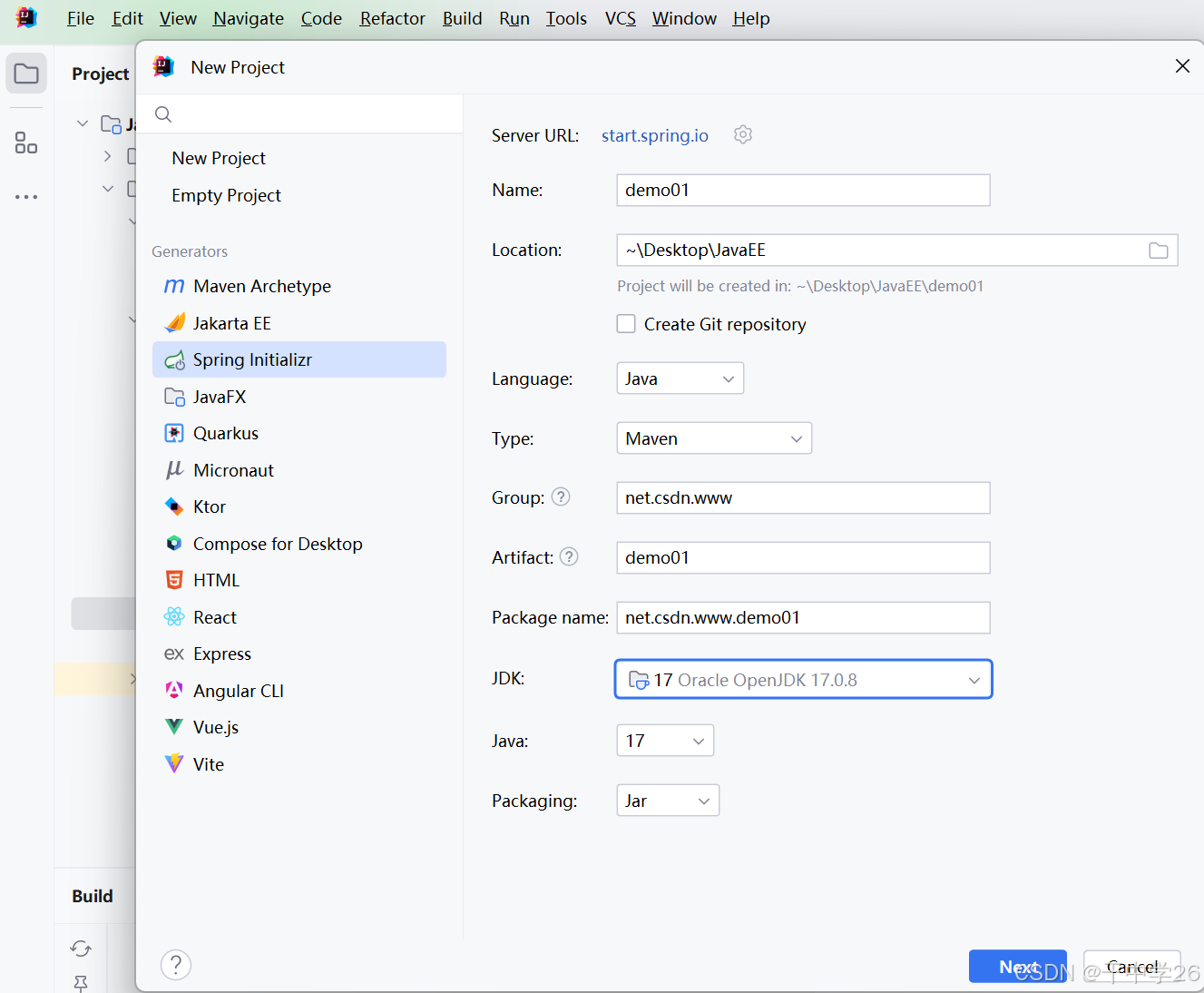The height and width of the screenshot is (993, 1204).
Task: Open the Structure tool window icon
Action: 26,143
